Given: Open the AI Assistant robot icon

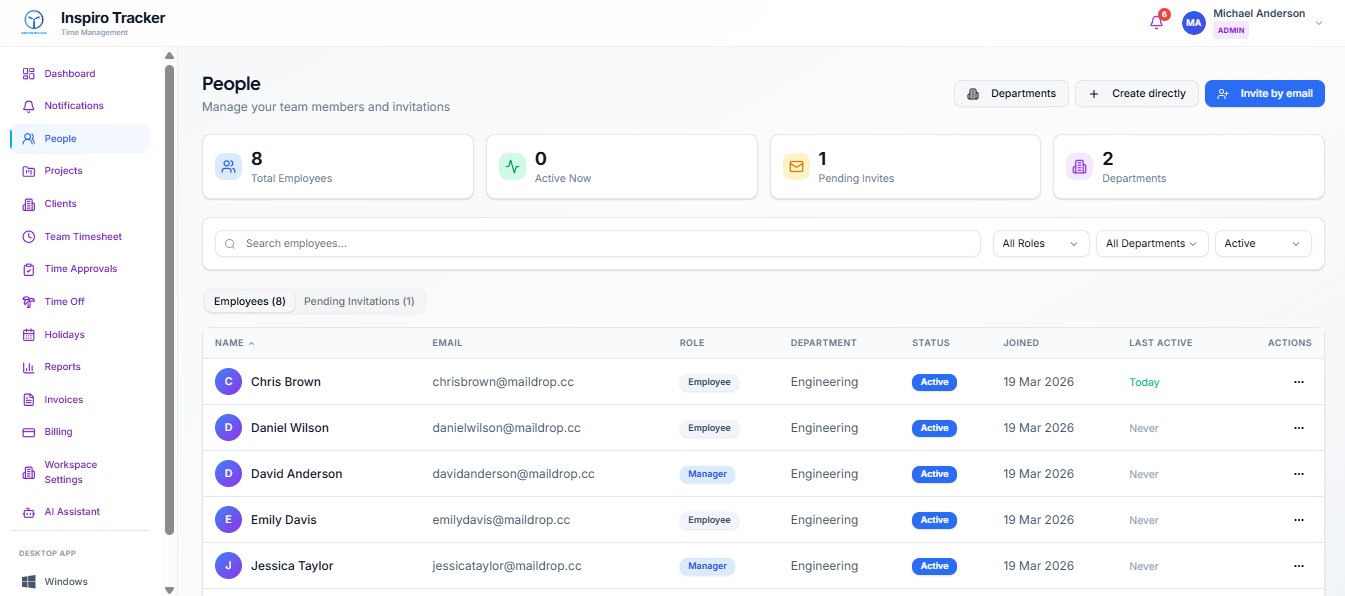Looking at the screenshot, I should click(x=29, y=512).
